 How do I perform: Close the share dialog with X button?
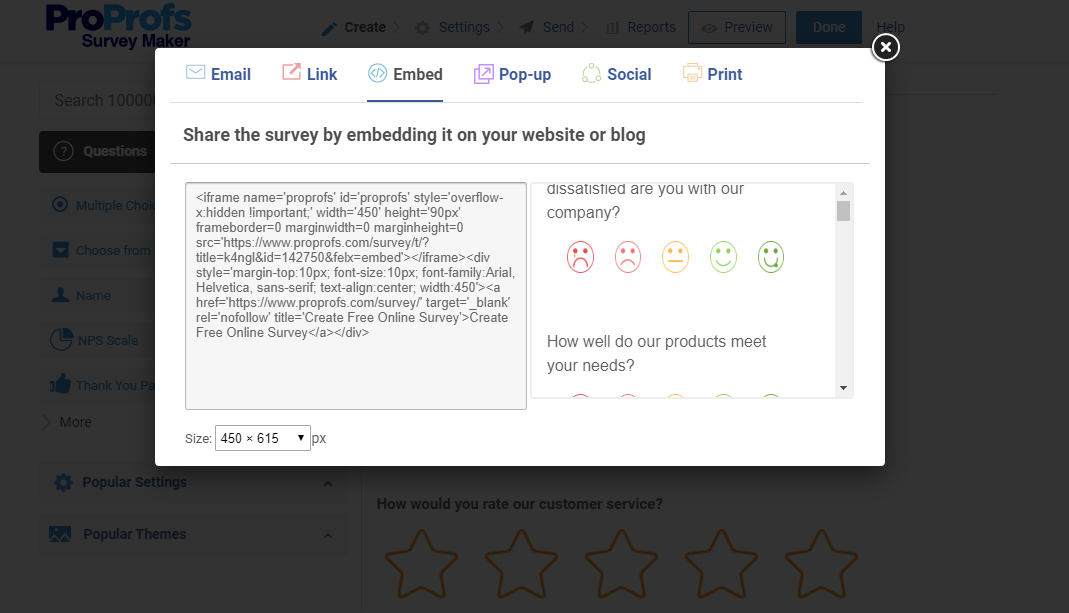pyautogui.click(x=885, y=47)
